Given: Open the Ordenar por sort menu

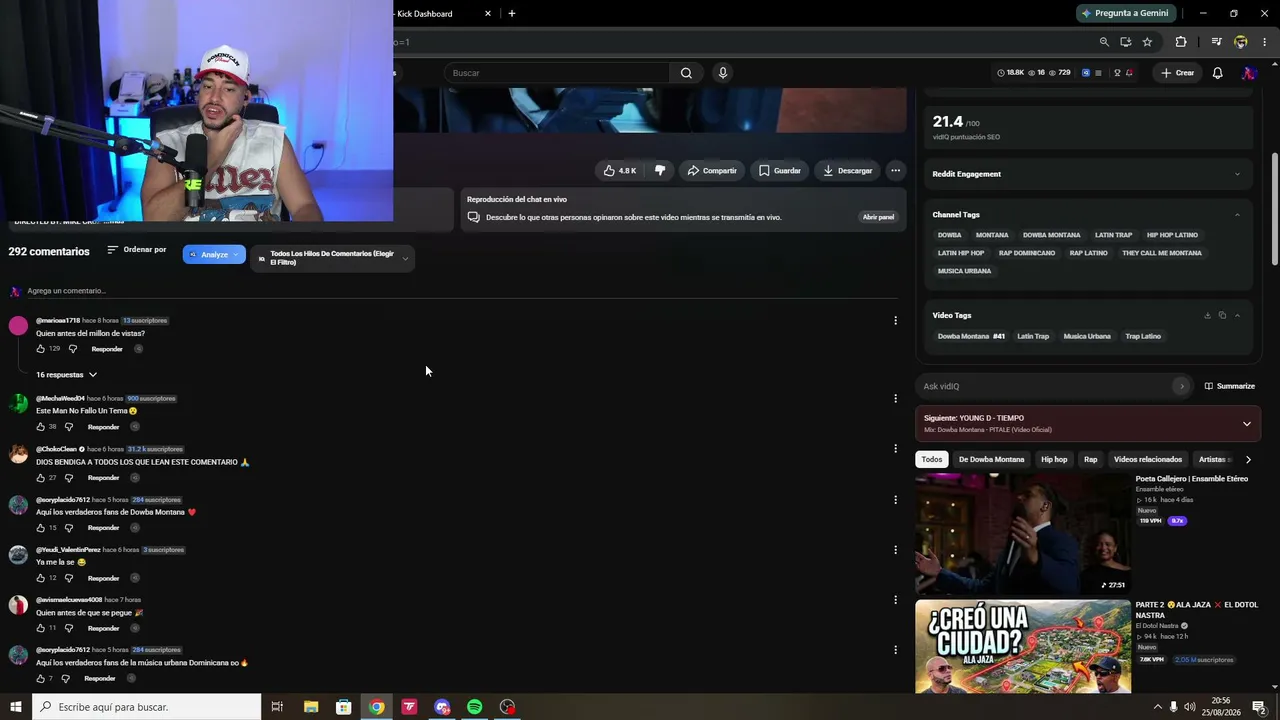Looking at the screenshot, I should [x=137, y=250].
